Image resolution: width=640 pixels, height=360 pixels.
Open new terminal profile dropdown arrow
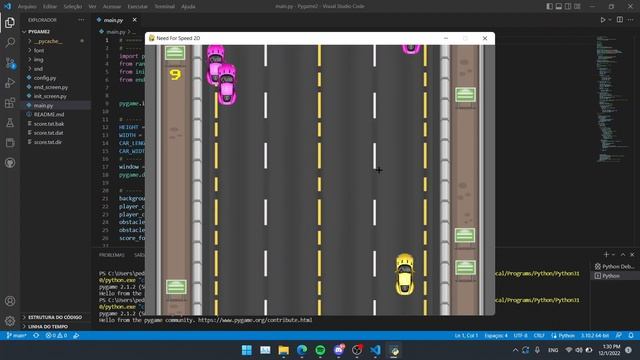point(613,255)
